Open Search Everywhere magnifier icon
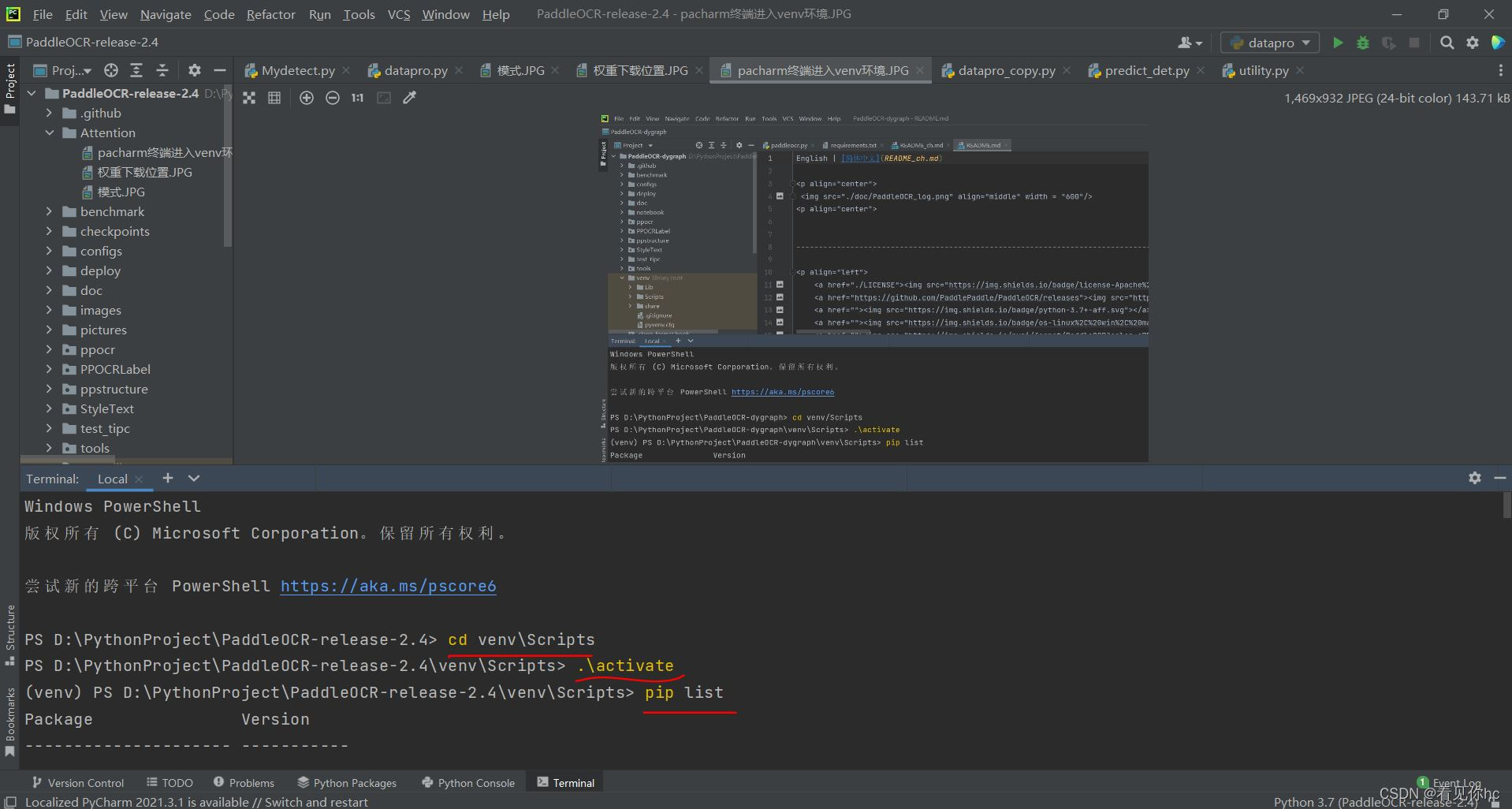Image resolution: width=1512 pixels, height=809 pixels. pos(1447,43)
